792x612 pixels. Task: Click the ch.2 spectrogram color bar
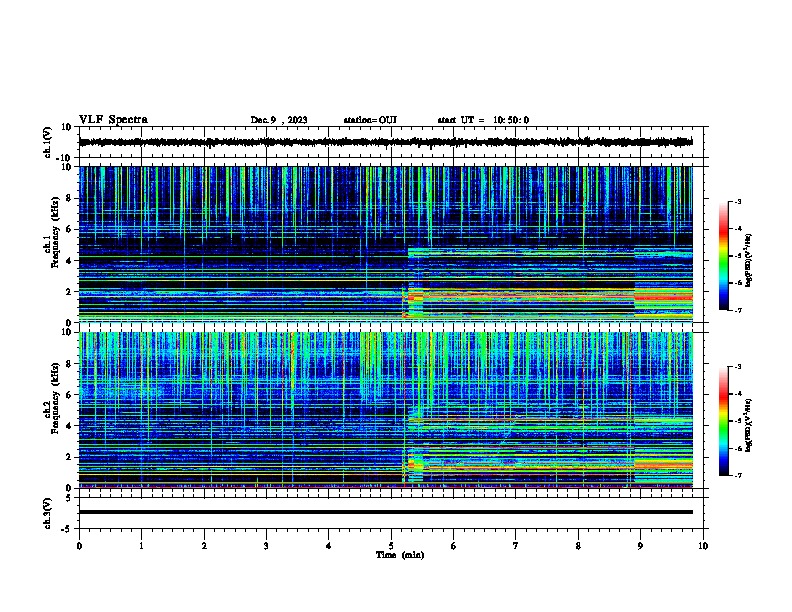[724, 421]
